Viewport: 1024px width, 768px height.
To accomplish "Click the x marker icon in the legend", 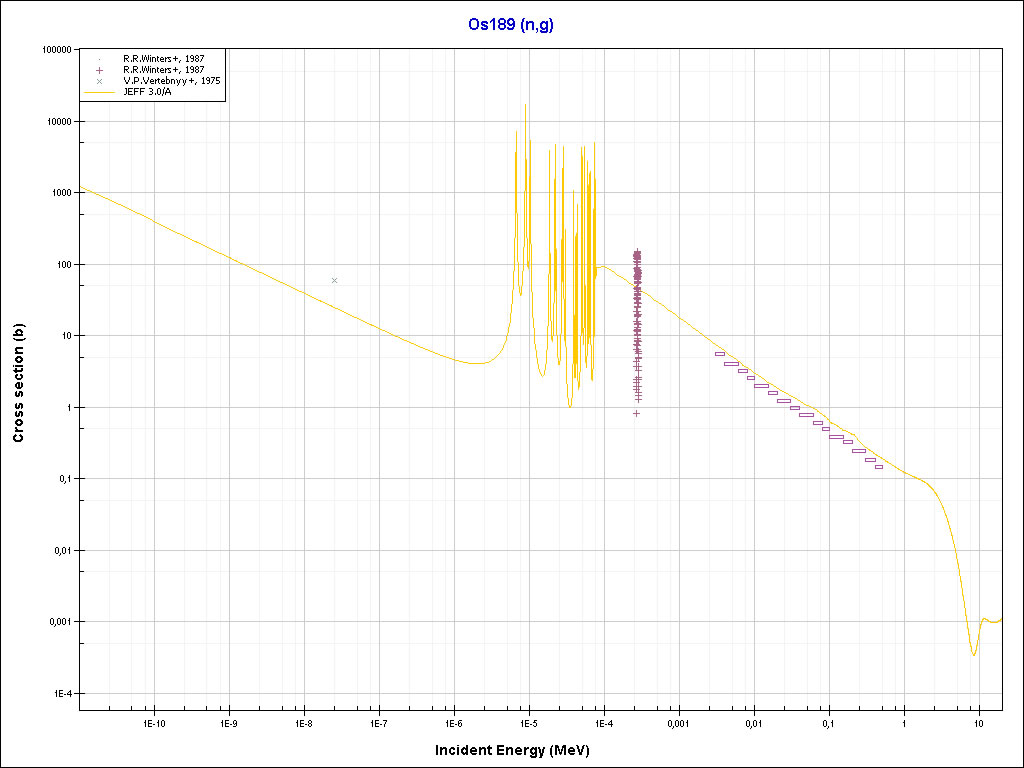I will coord(100,80).
